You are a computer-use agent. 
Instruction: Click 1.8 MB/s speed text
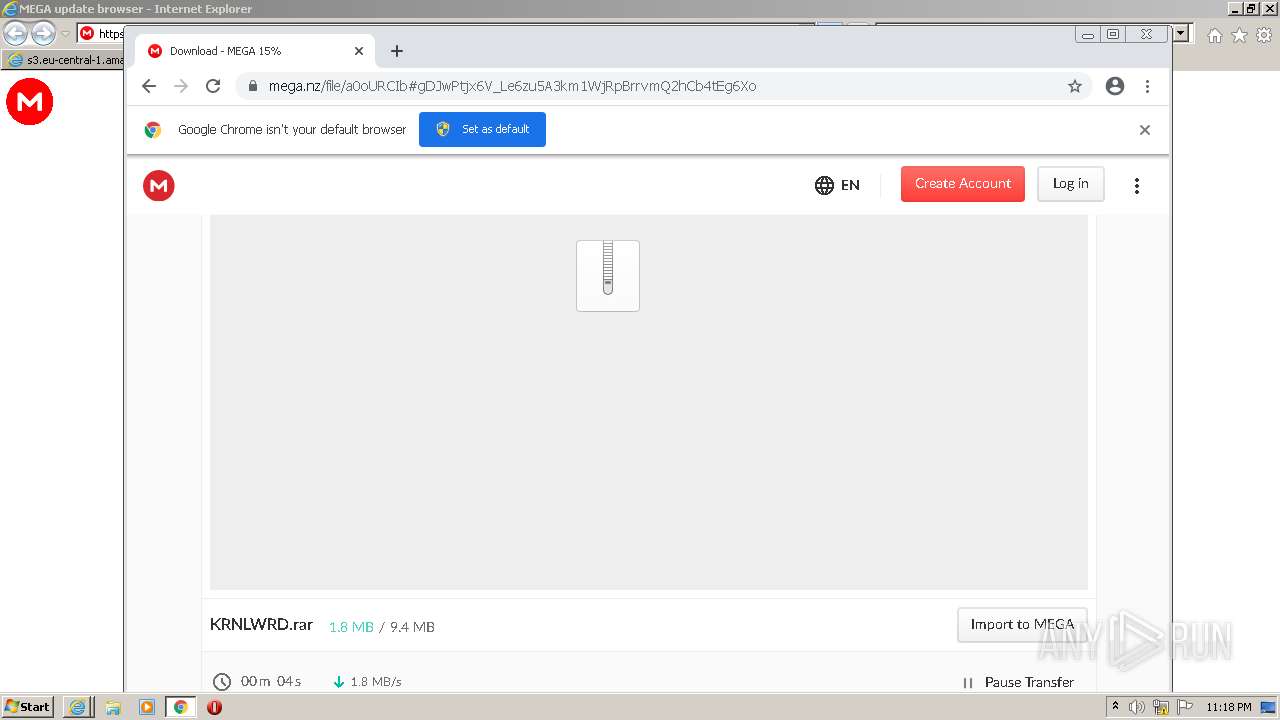click(376, 682)
